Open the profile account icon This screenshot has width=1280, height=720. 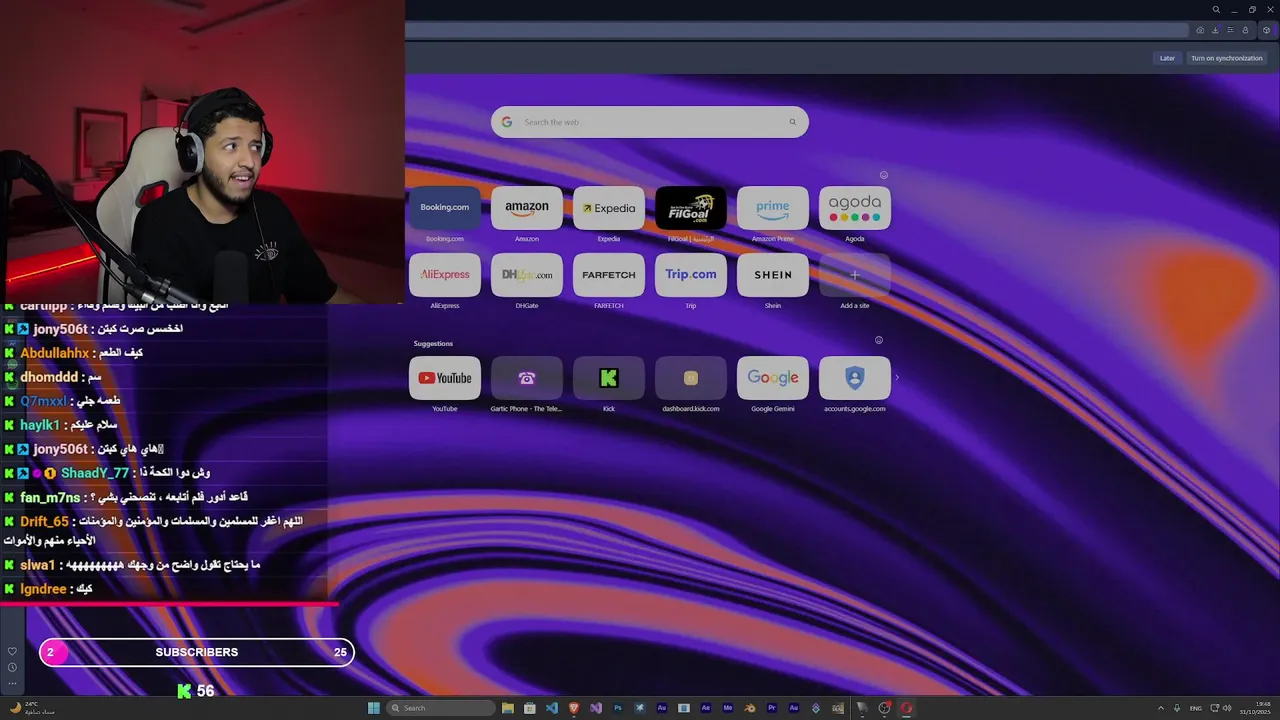(x=1245, y=30)
